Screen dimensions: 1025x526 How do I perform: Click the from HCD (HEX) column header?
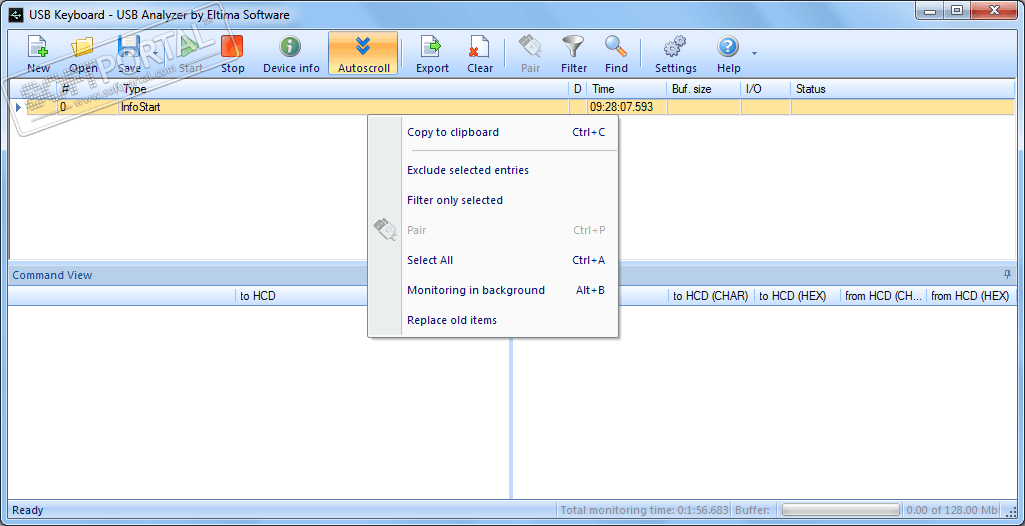tap(970, 296)
